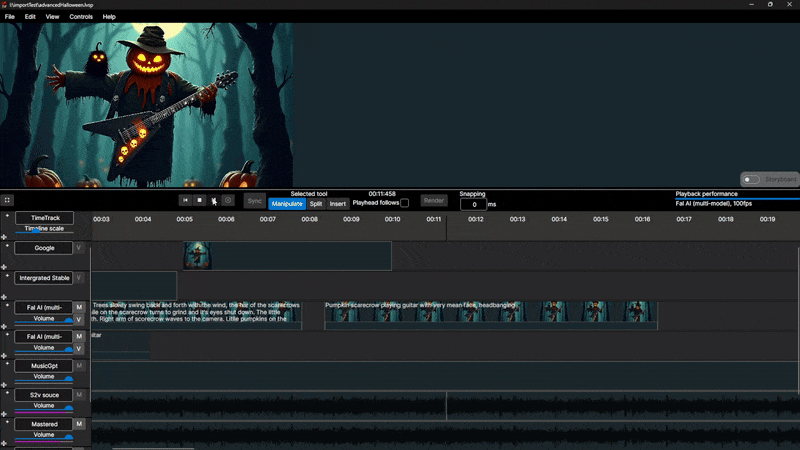Mute the MusicGpt track

coord(79,366)
